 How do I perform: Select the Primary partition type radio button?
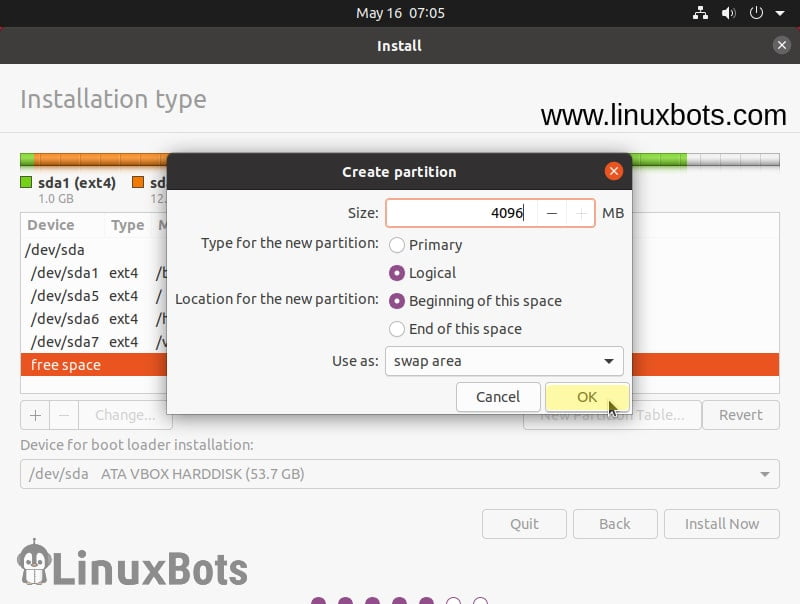[x=397, y=245]
